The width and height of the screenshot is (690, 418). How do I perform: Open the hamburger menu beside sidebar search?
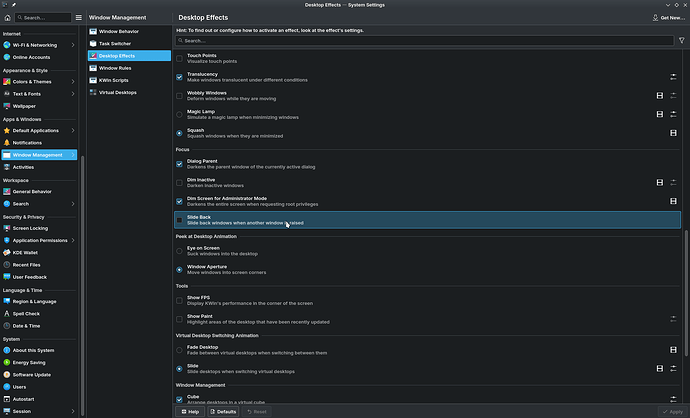tap(79, 18)
